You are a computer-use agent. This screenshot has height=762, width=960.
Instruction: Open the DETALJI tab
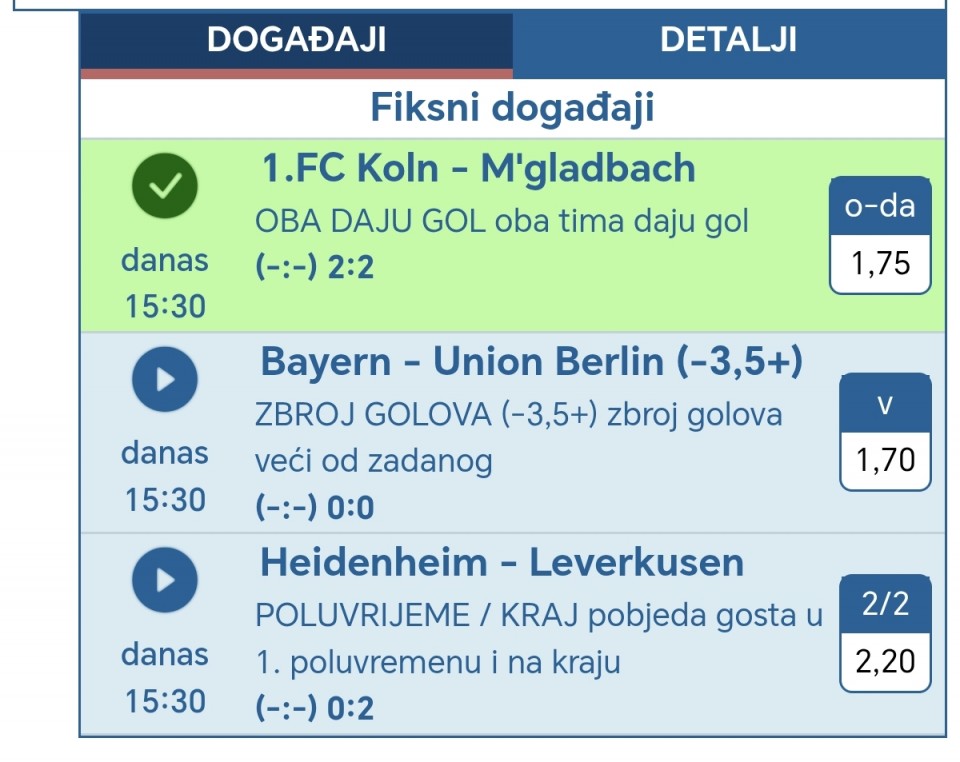coord(728,40)
